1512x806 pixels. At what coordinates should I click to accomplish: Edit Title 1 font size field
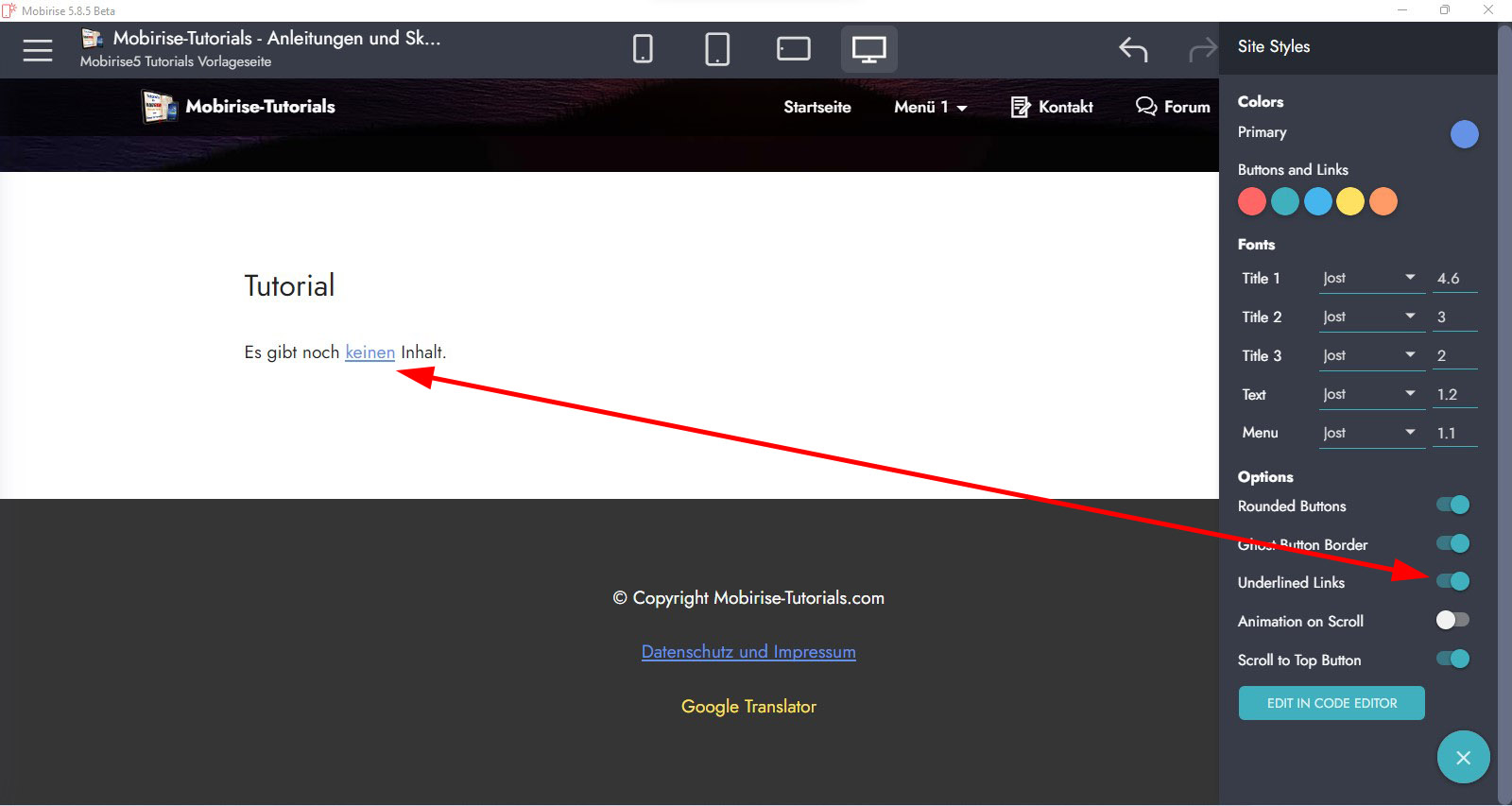(1455, 278)
